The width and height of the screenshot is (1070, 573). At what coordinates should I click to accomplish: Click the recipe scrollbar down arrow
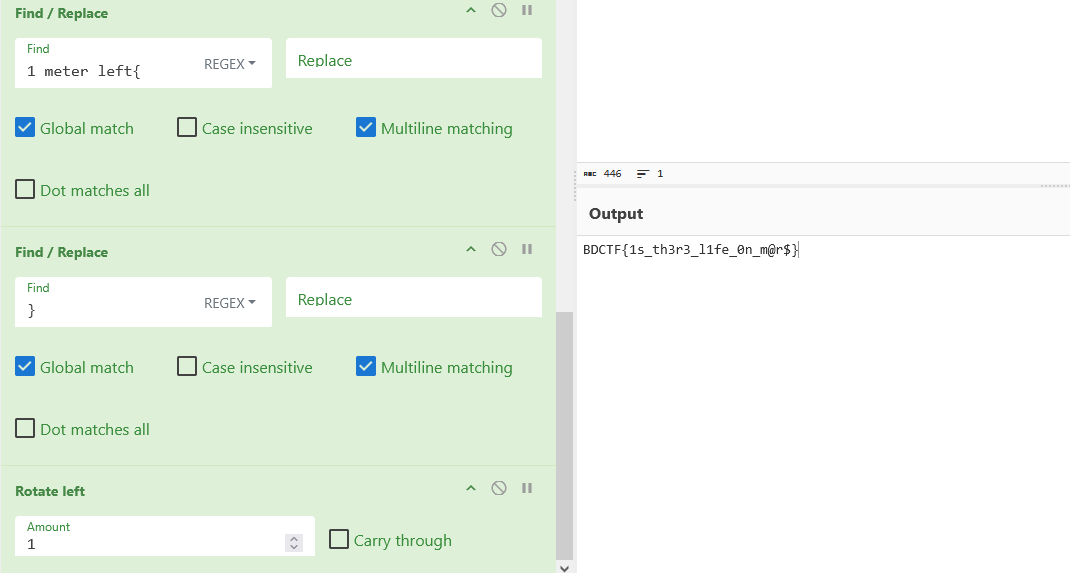pyautogui.click(x=564, y=567)
